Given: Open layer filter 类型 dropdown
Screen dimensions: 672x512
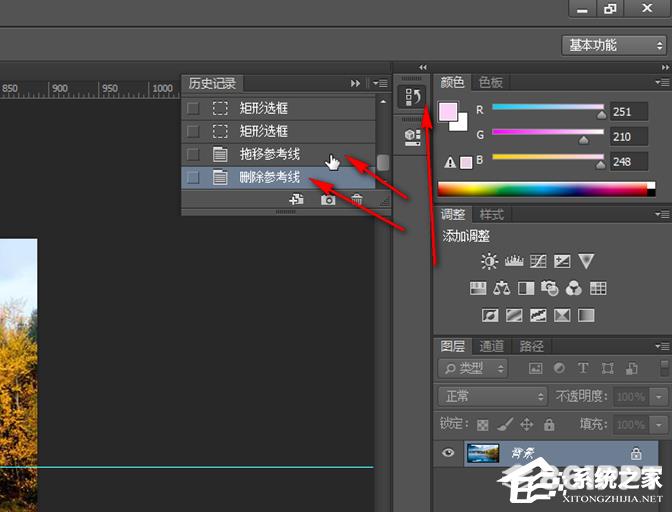Looking at the screenshot, I should pos(473,368).
